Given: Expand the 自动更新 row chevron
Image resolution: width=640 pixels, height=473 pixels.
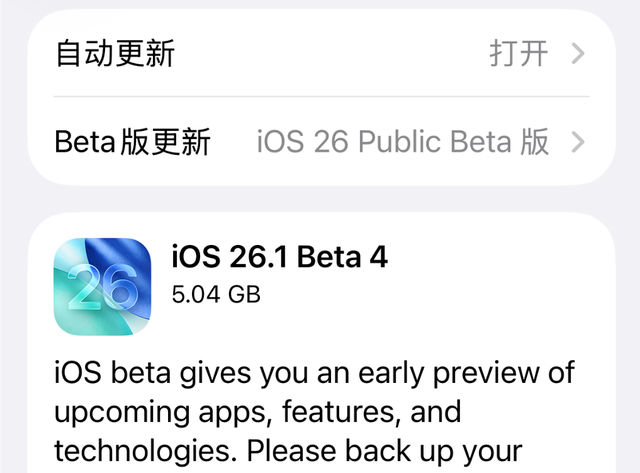Looking at the screenshot, I should tap(577, 52).
